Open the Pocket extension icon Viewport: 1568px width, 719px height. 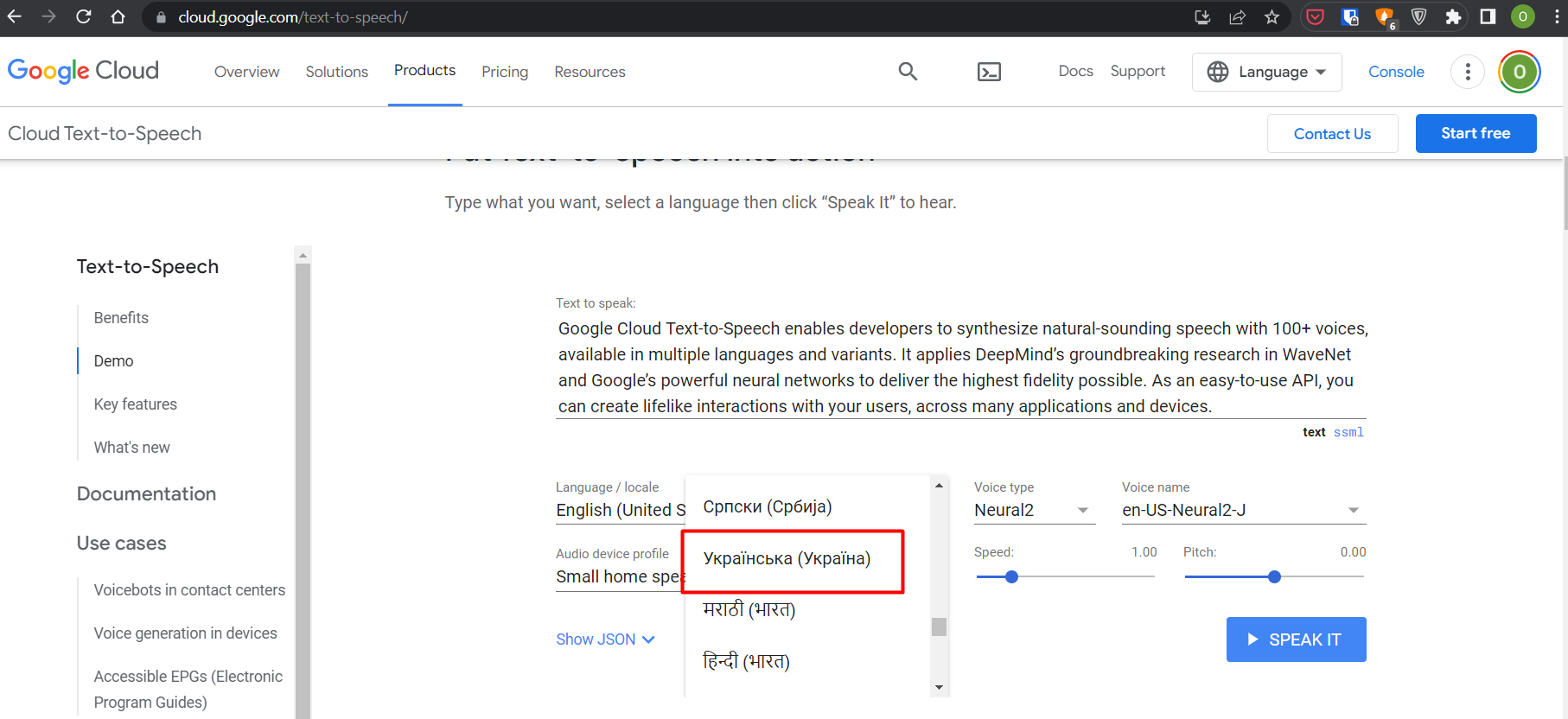point(1315,17)
